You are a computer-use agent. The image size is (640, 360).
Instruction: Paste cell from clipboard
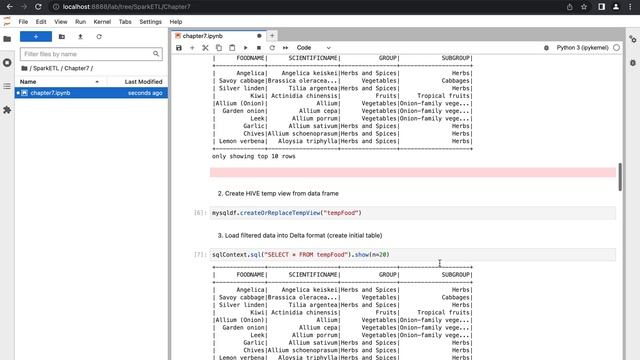[x=232, y=48]
